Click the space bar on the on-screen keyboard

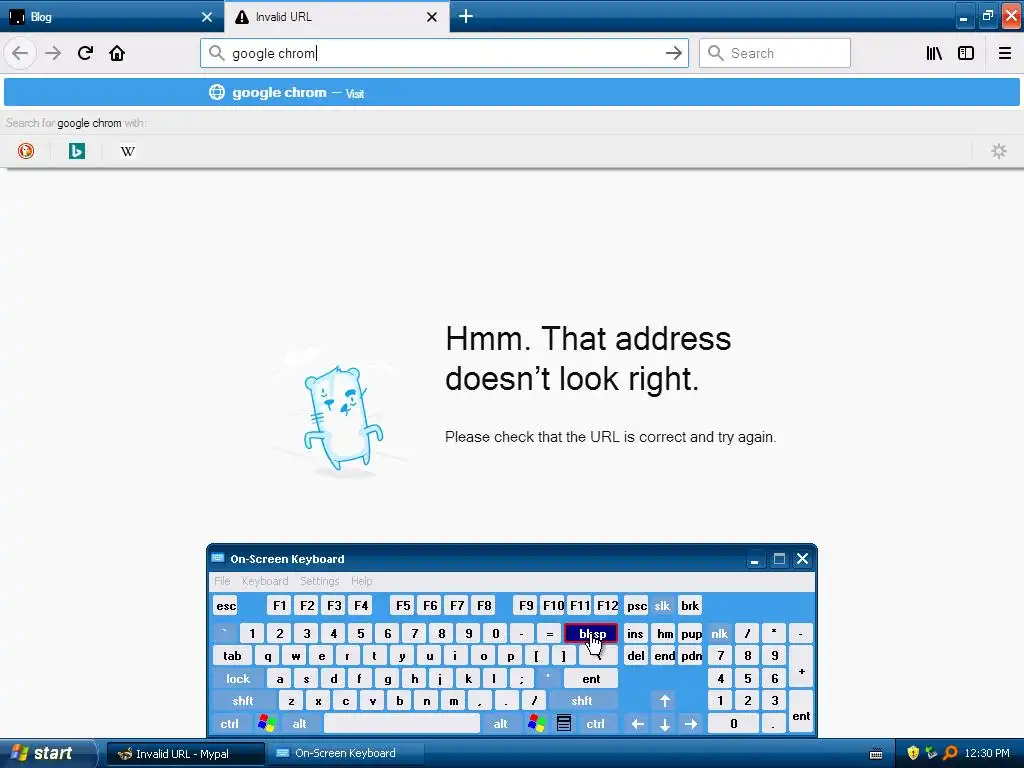(402, 724)
